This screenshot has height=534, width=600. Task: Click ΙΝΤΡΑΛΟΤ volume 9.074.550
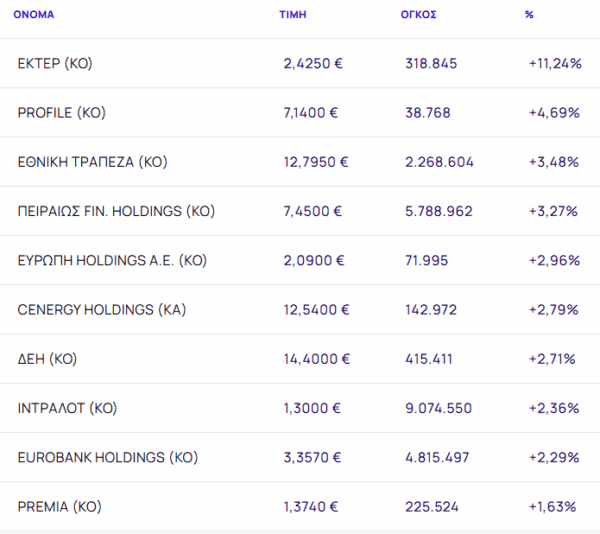pos(439,408)
